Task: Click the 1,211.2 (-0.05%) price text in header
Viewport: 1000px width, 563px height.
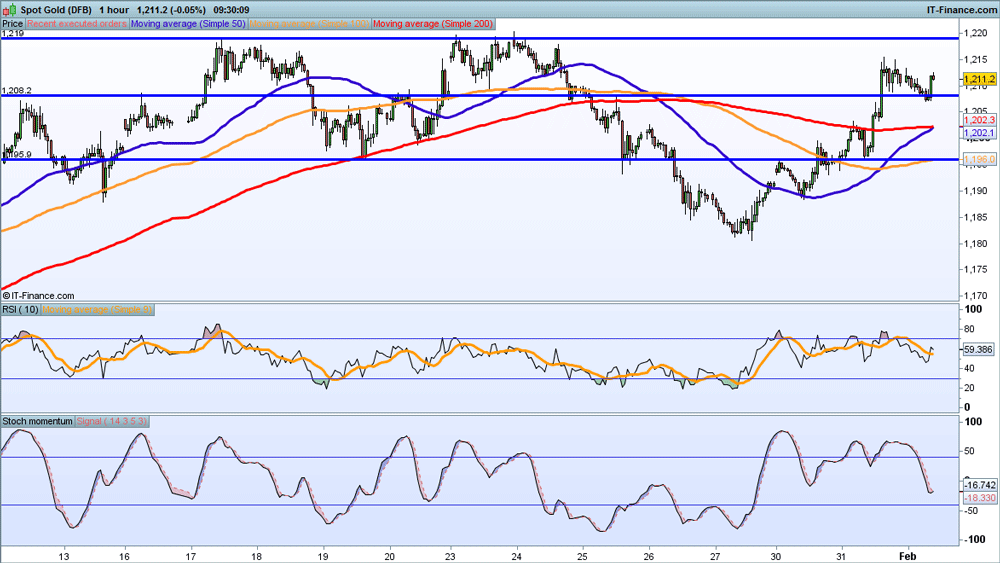Action: click(x=171, y=10)
